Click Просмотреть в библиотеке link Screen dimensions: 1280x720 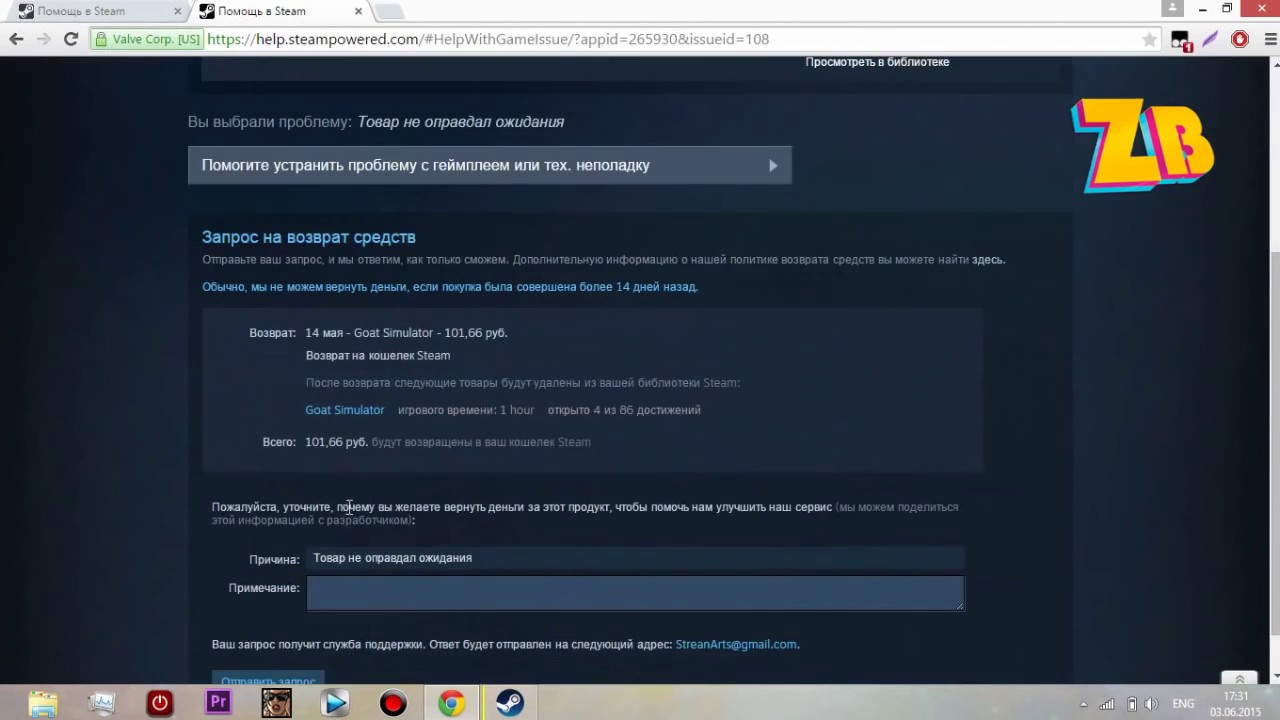tap(877, 62)
